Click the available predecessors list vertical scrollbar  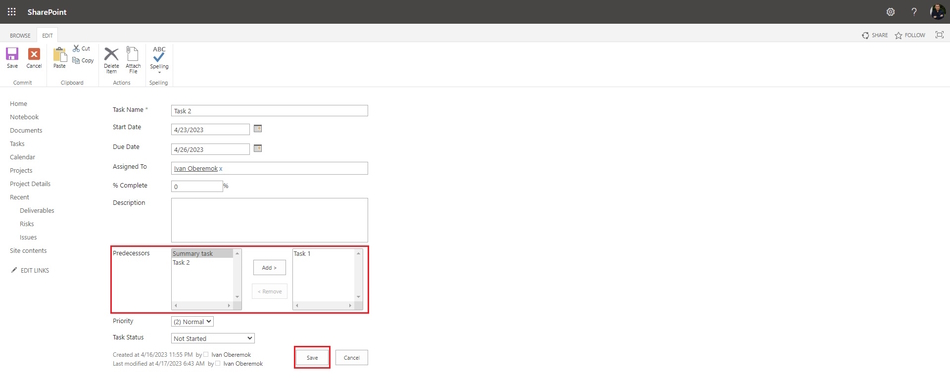tap(238, 275)
